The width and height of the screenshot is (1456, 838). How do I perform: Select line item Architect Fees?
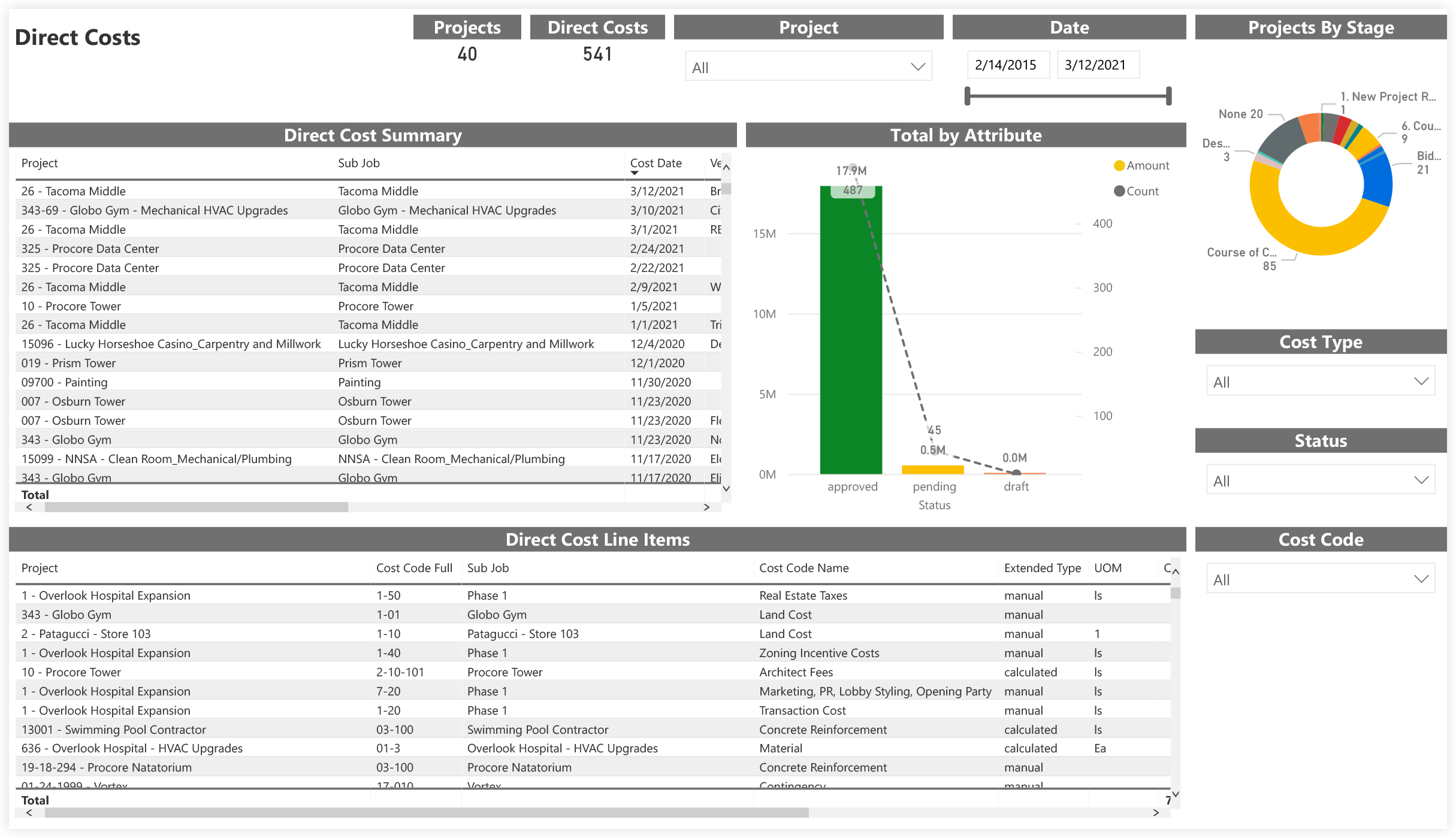[593, 672]
